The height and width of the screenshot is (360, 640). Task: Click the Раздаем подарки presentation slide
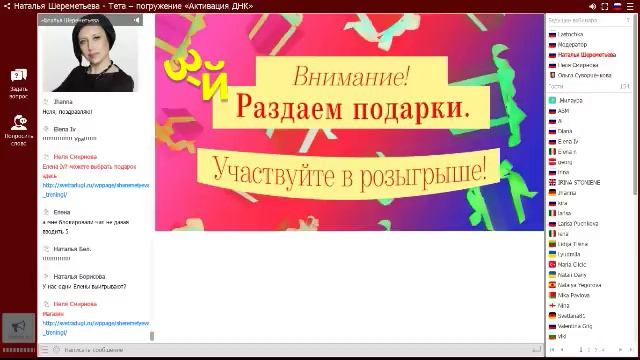[349, 122]
